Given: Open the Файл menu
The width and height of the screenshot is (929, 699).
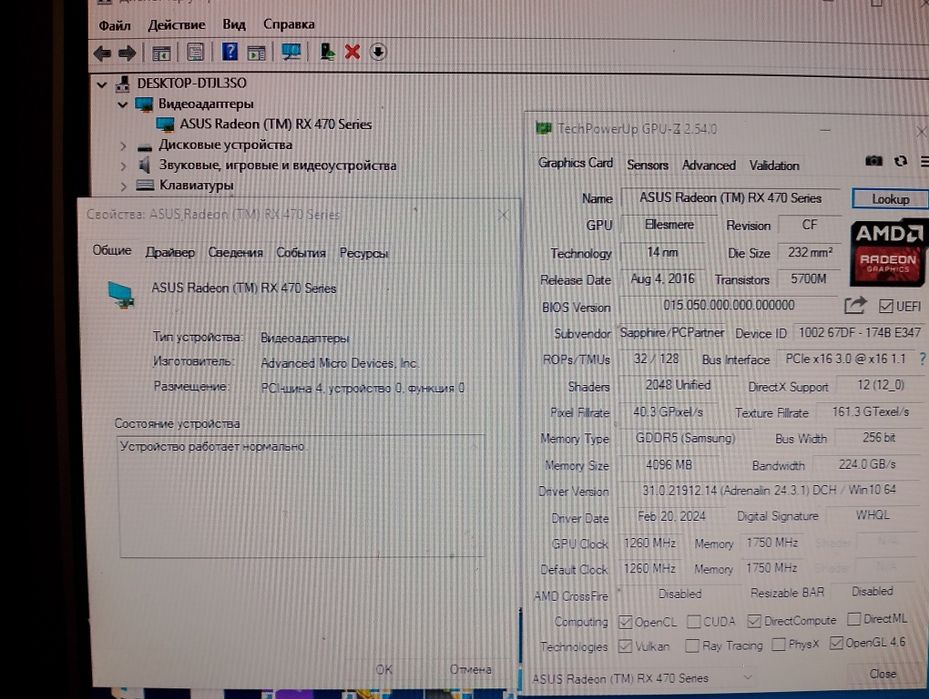Looking at the screenshot, I should pyautogui.click(x=114, y=25).
